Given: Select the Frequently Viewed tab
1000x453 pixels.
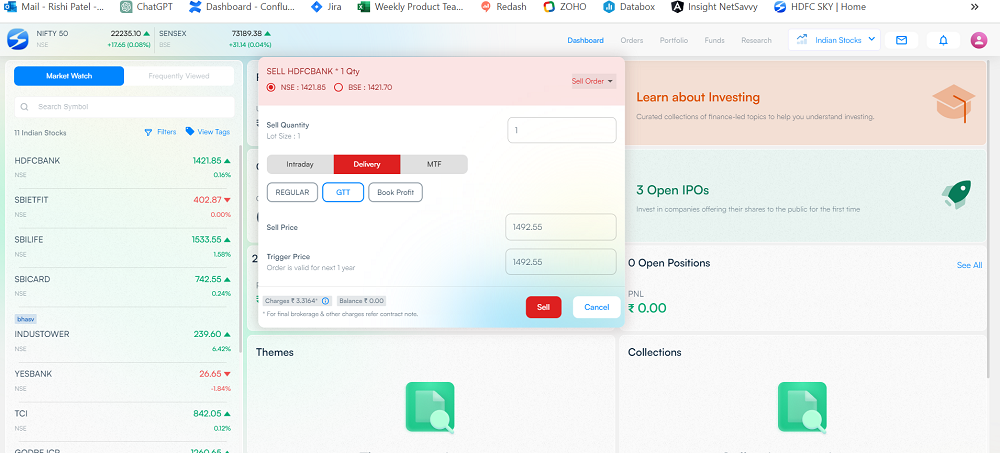Looking at the screenshot, I should [x=179, y=76].
